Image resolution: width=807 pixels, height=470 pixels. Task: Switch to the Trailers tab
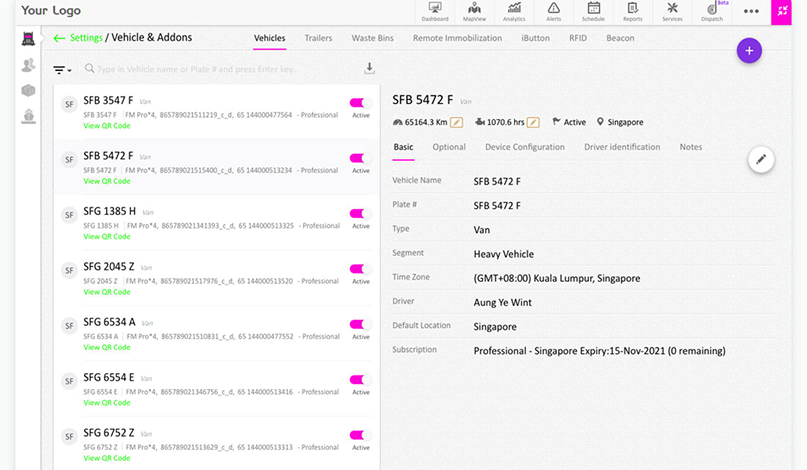tap(318, 38)
